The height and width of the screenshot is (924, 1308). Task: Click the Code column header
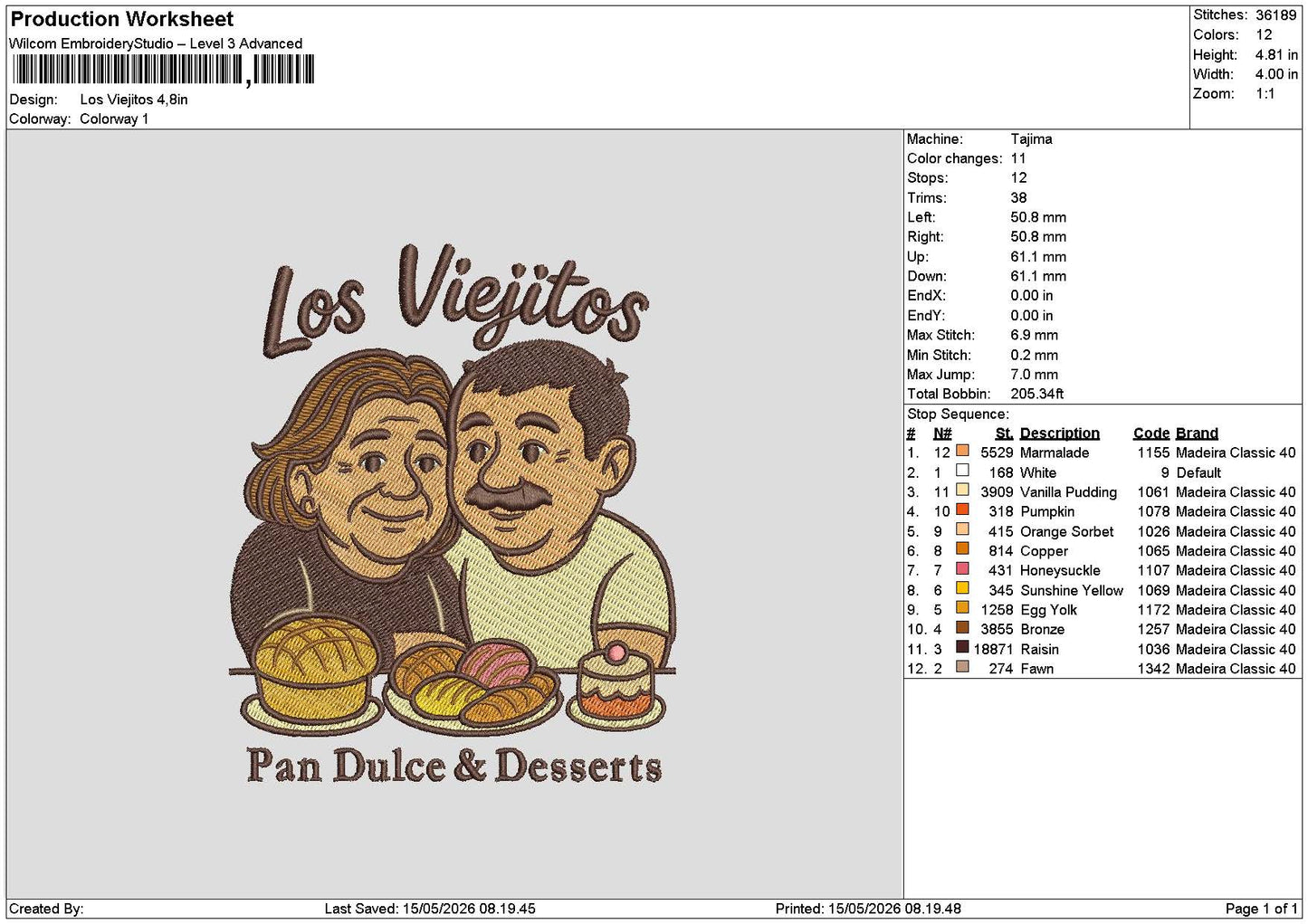(1151, 433)
